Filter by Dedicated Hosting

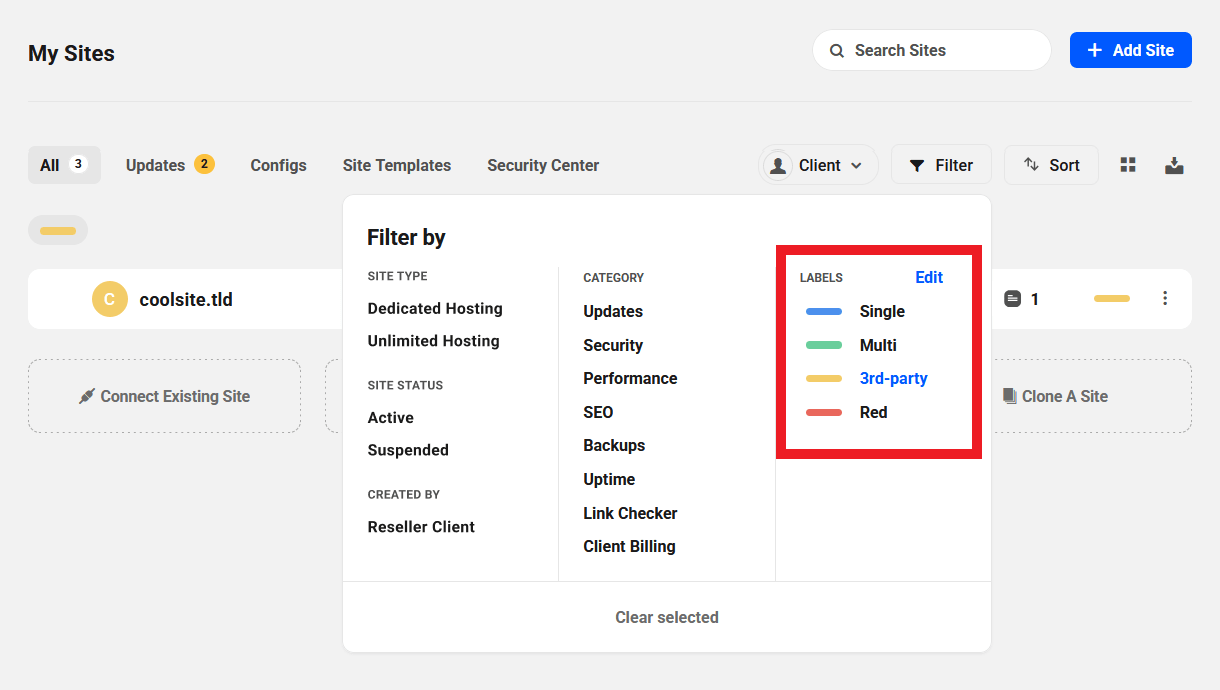coord(435,308)
